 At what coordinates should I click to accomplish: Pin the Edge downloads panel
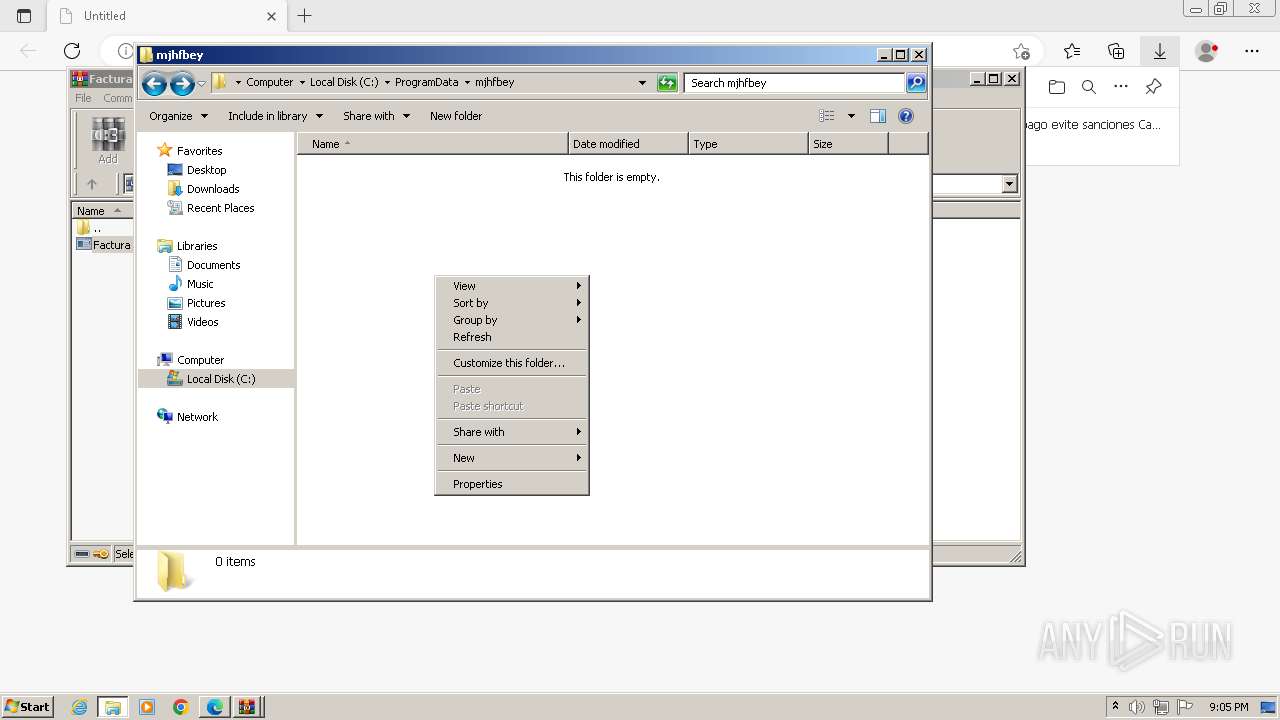pos(1153,87)
